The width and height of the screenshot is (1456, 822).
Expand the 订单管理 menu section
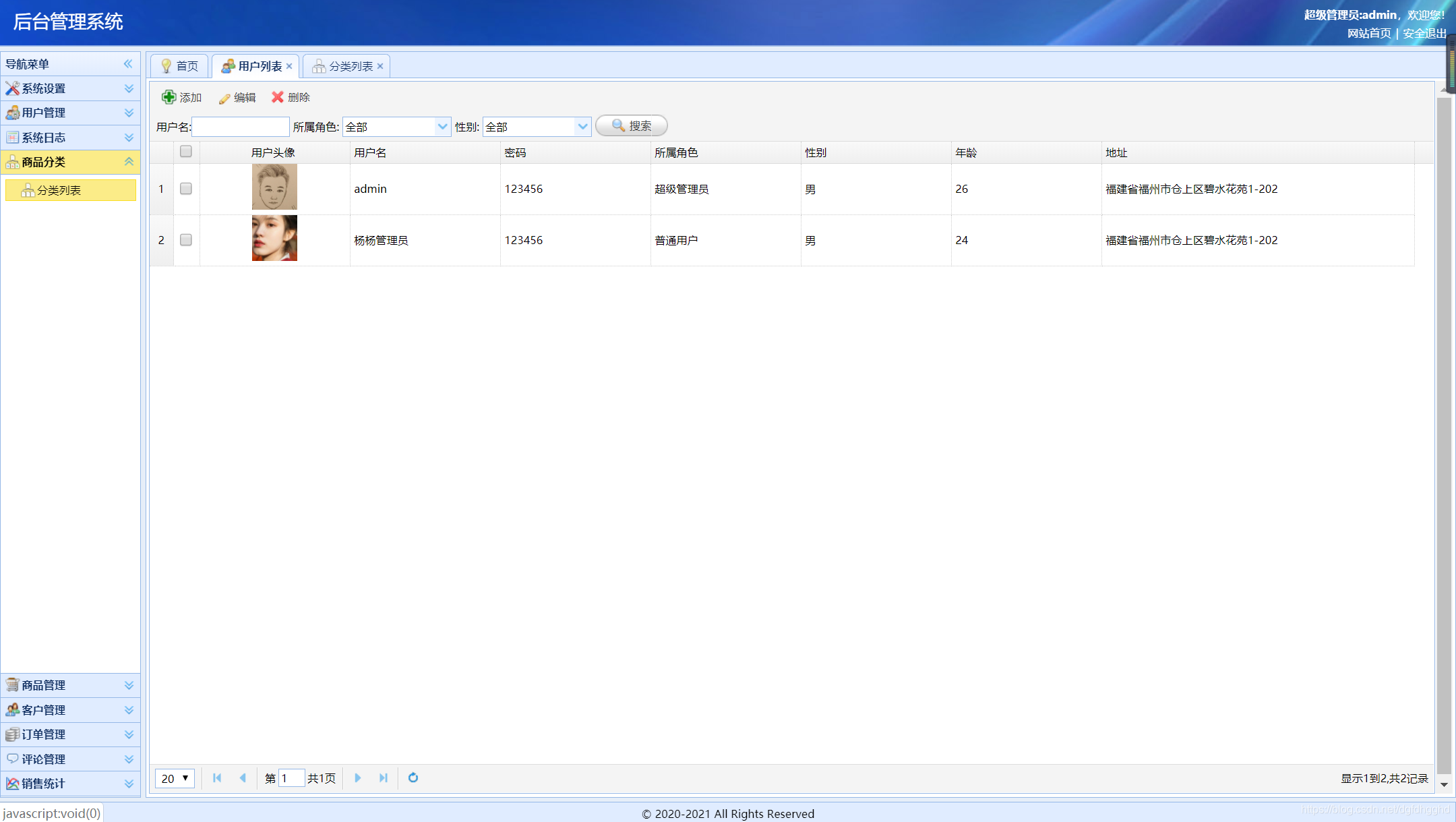70,734
